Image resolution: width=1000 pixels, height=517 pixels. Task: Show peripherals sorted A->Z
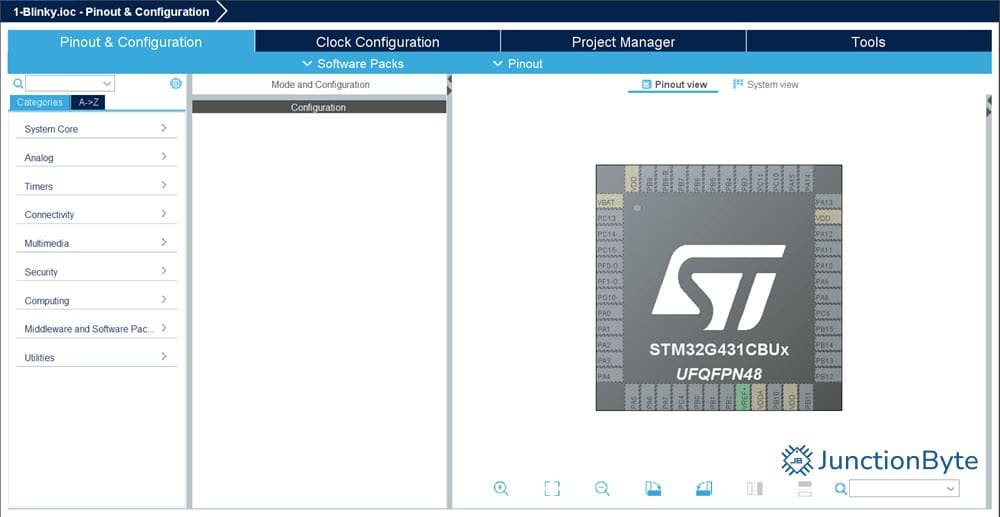click(x=88, y=102)
